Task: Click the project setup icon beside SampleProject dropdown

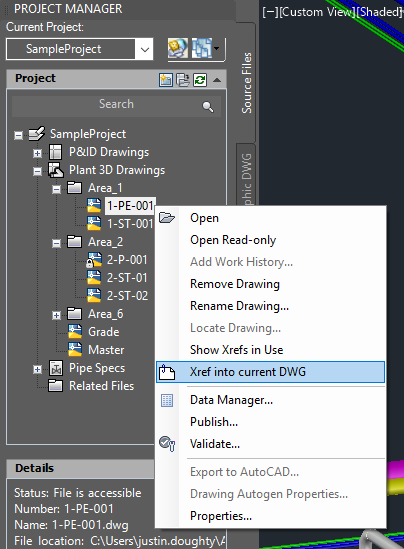Action: click(178, 48)
